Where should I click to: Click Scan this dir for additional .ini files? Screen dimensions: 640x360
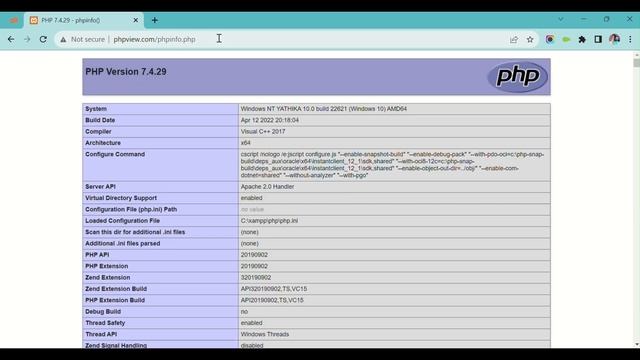point(135,232)
